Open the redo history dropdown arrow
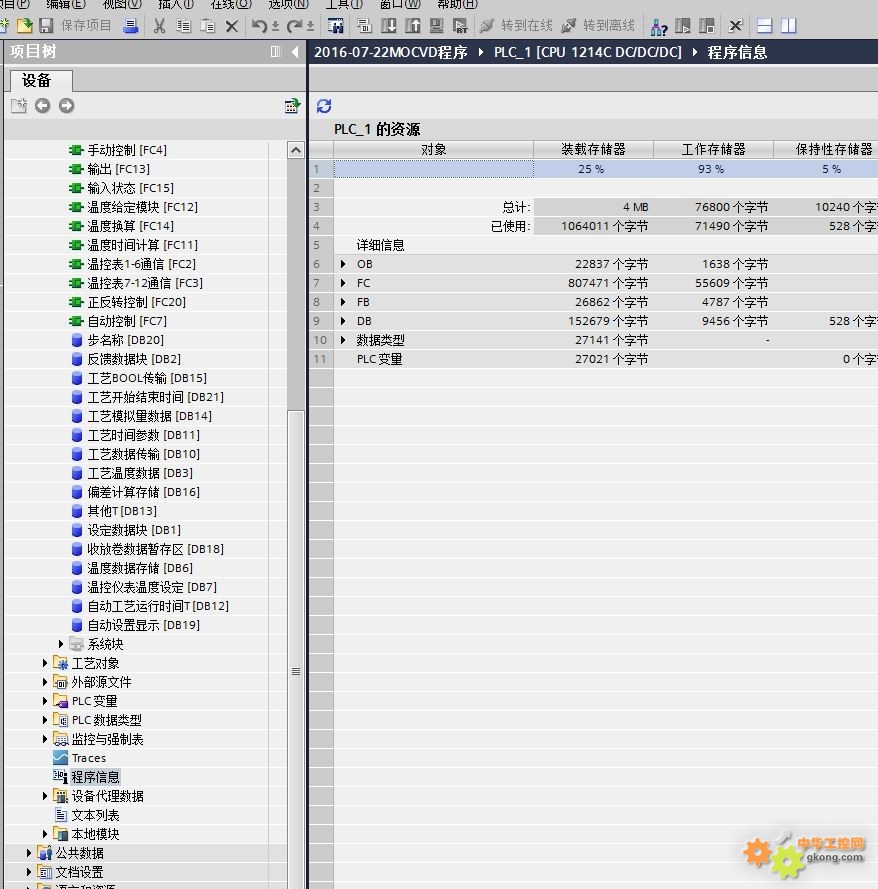 (x=311, y=26)
